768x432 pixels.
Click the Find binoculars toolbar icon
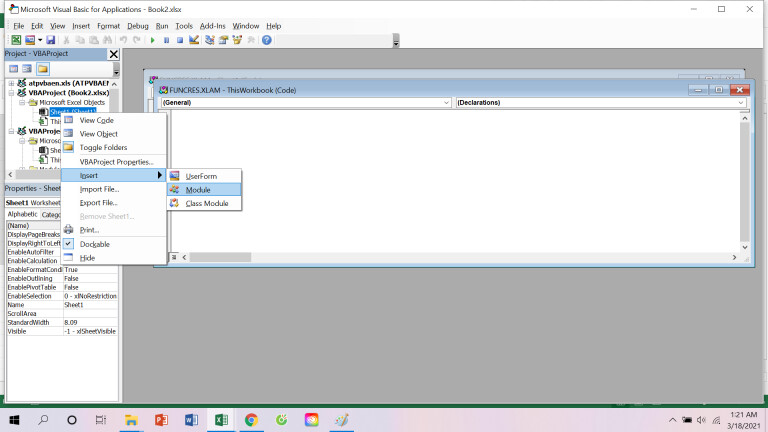click(x=107, y=40)
